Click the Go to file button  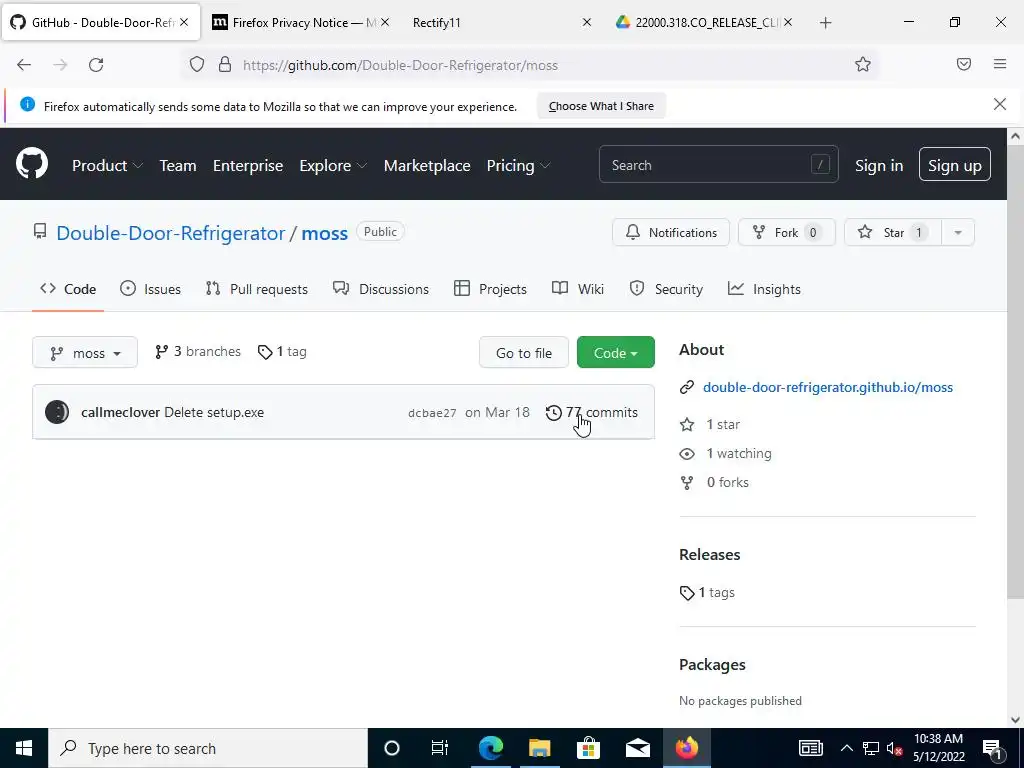click(524, 353)
